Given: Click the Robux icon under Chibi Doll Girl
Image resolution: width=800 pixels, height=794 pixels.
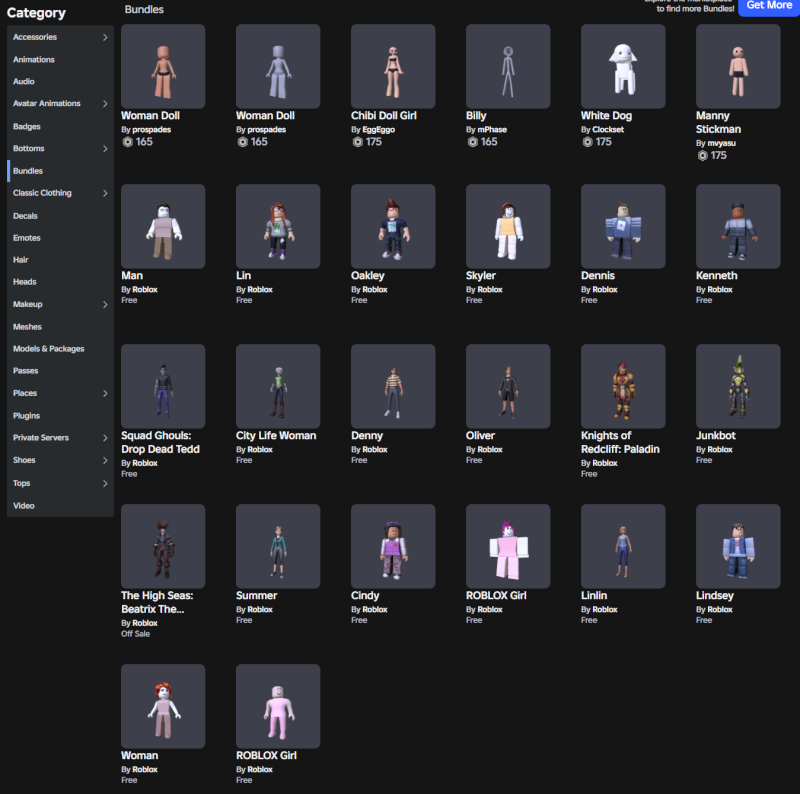Looking at the screenshot, I should click(358, 142).
